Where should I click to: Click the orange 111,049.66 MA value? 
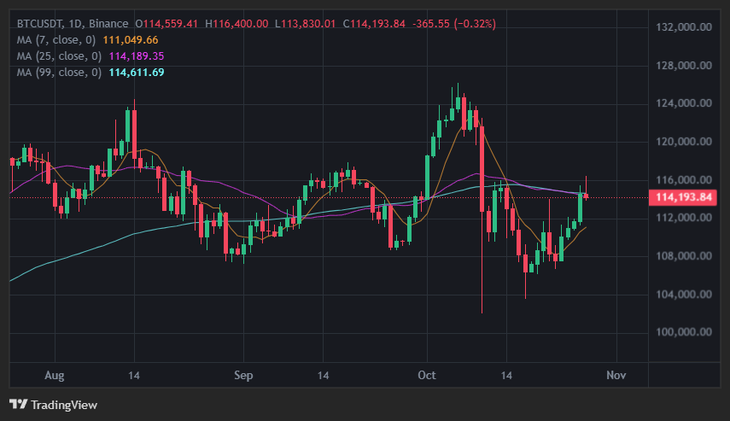point(130,40)
